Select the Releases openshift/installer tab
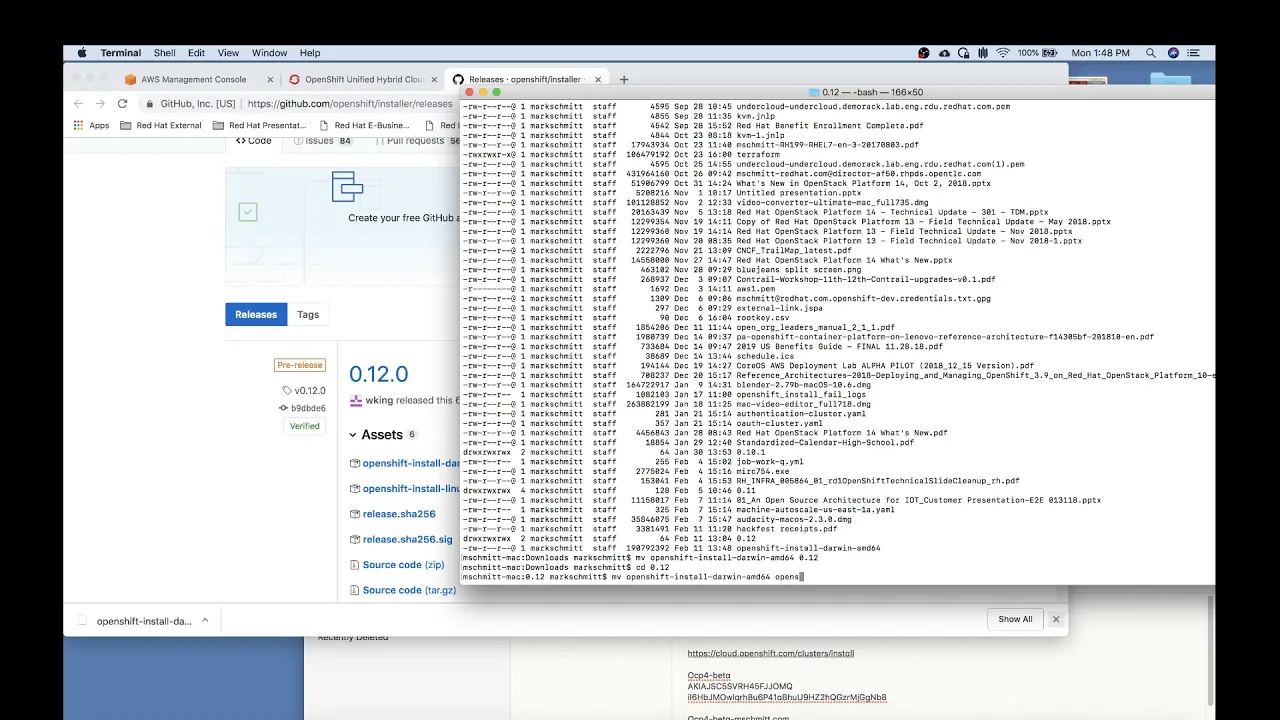 (525, 79)
